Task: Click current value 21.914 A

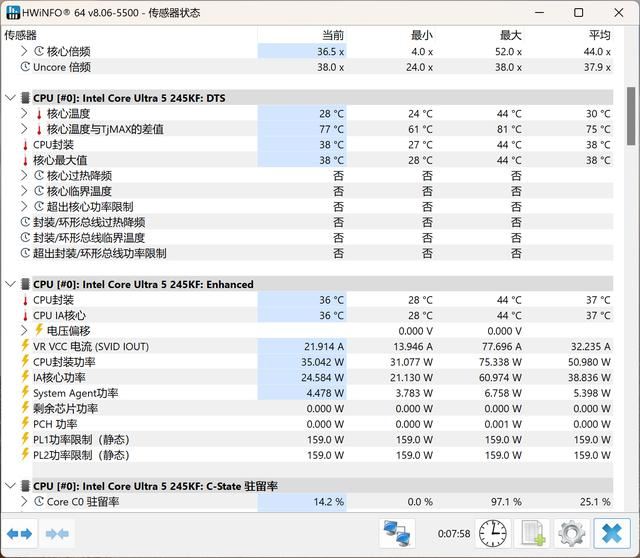Action: [x=324, y=347]
